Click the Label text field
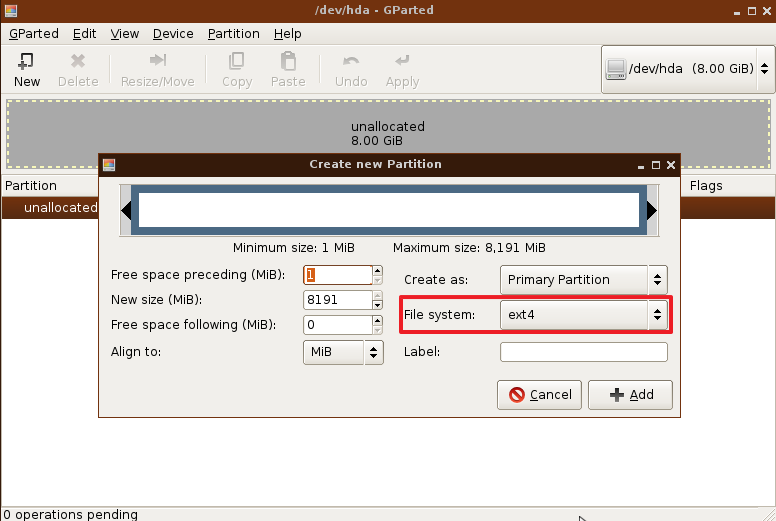Image resolution: width=776 pixels, height=521 pixels. [583, 352]
